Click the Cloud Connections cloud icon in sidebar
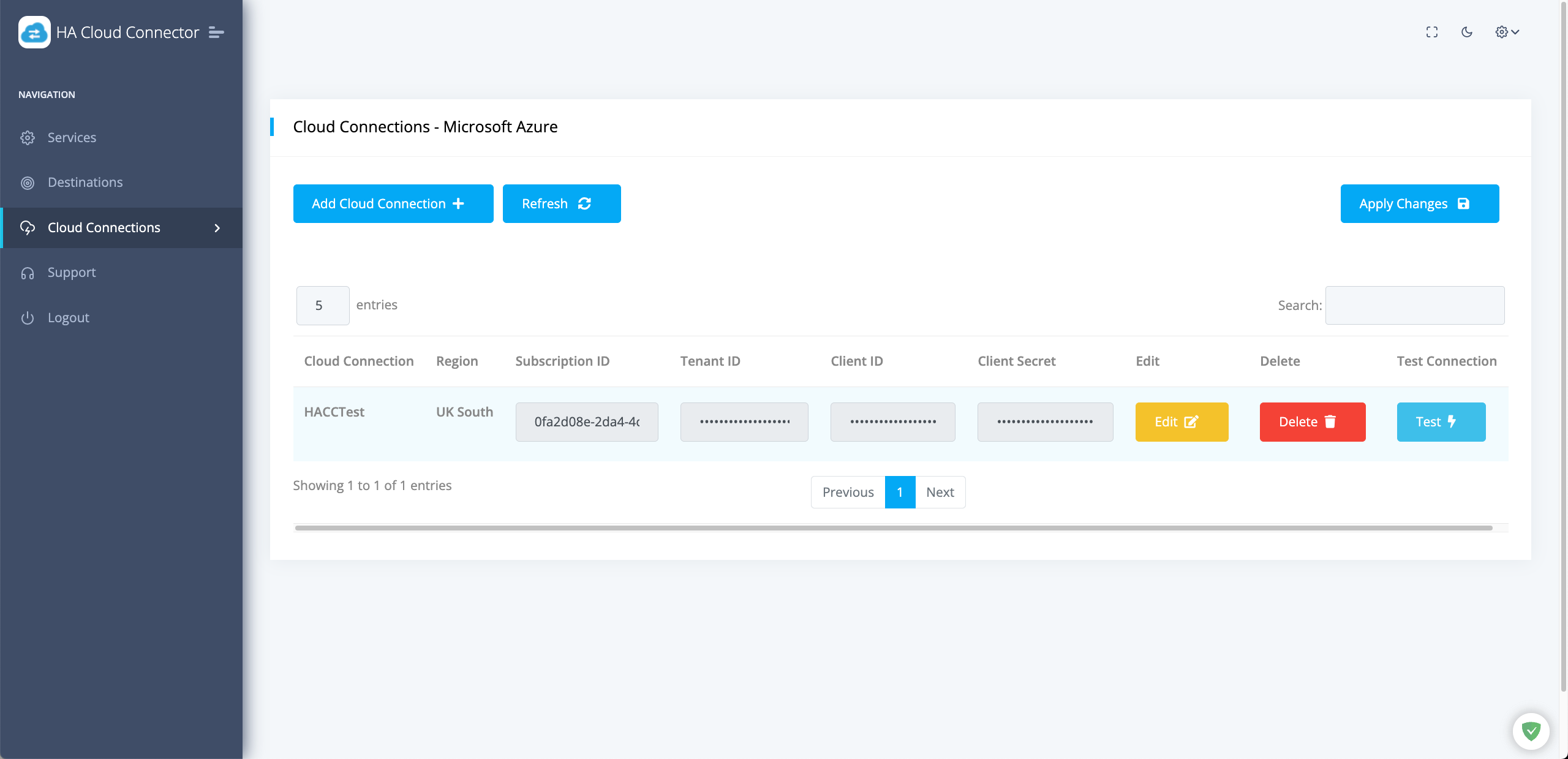The height and width of the screenshot is (759, 1568). tap(28, 228)
